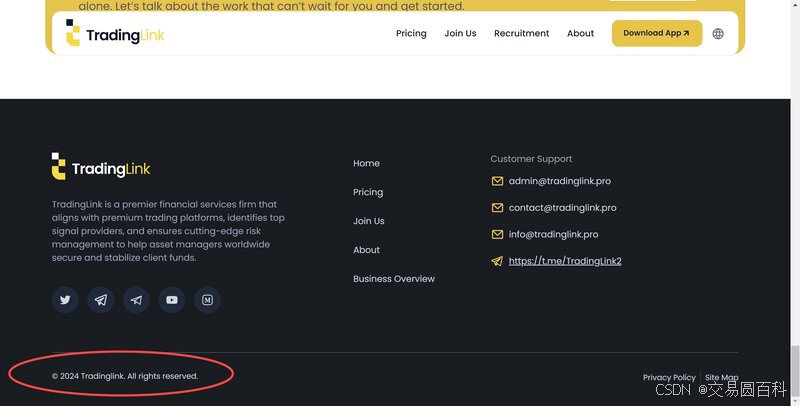Open Business Overview footer link

394,278
